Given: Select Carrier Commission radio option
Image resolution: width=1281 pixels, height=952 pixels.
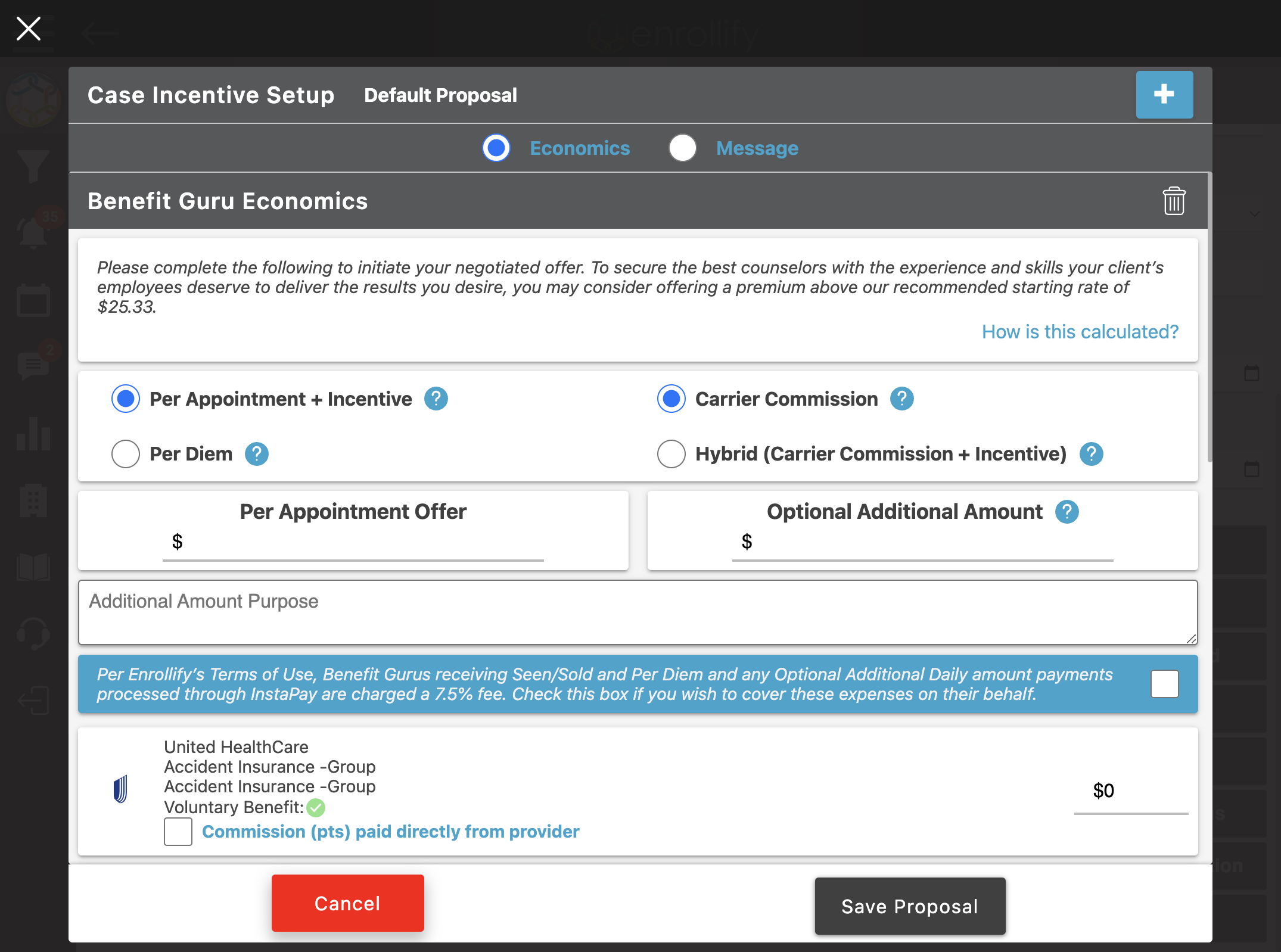Looking at the screenshot, I should [x=671, y=399].
